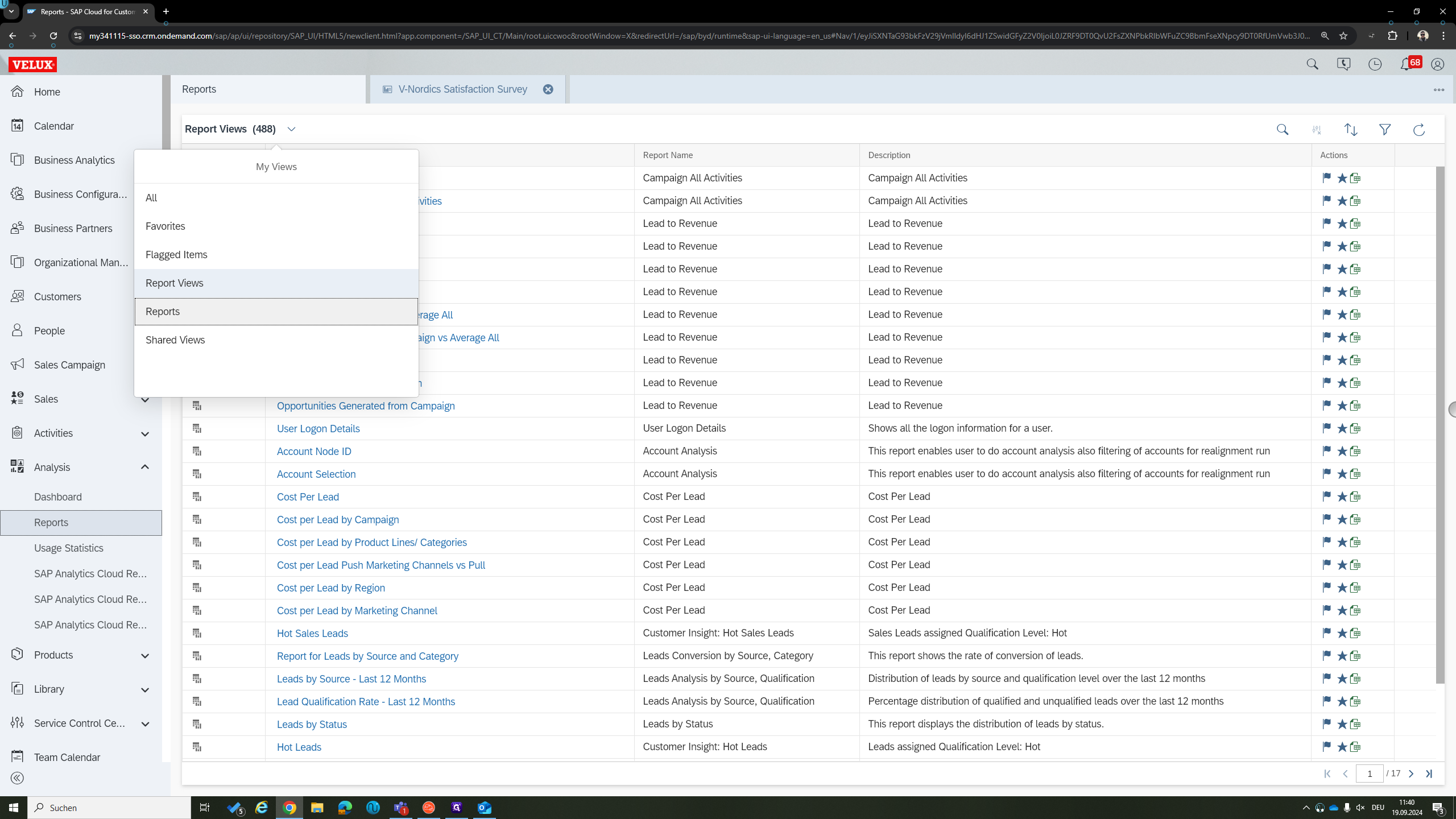
Task: Open Outlook from the Windows taskbar
Action: (485, 808)
